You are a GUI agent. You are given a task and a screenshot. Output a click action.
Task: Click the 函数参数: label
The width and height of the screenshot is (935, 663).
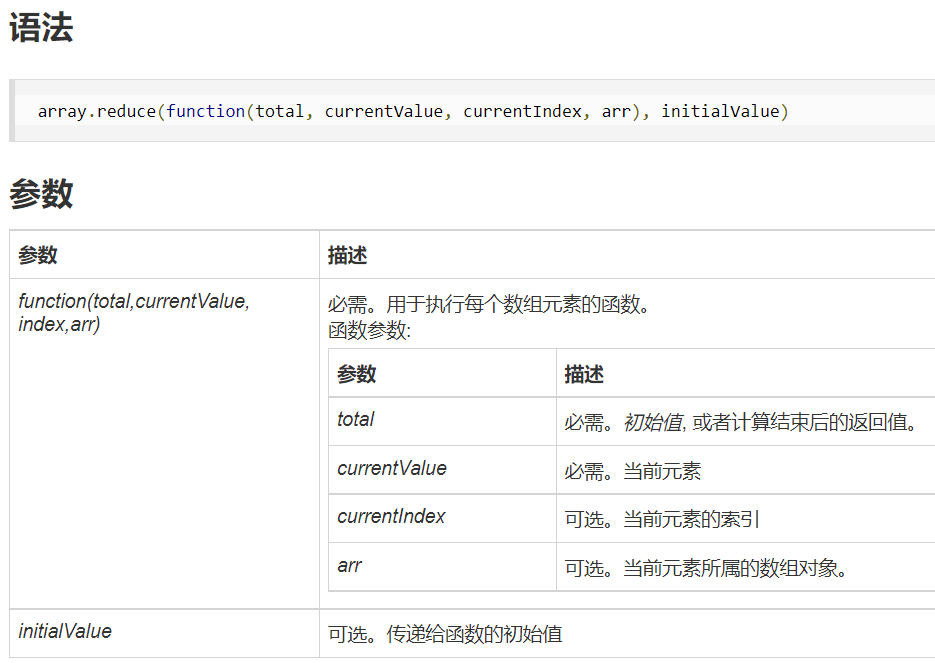coord(369,331)
